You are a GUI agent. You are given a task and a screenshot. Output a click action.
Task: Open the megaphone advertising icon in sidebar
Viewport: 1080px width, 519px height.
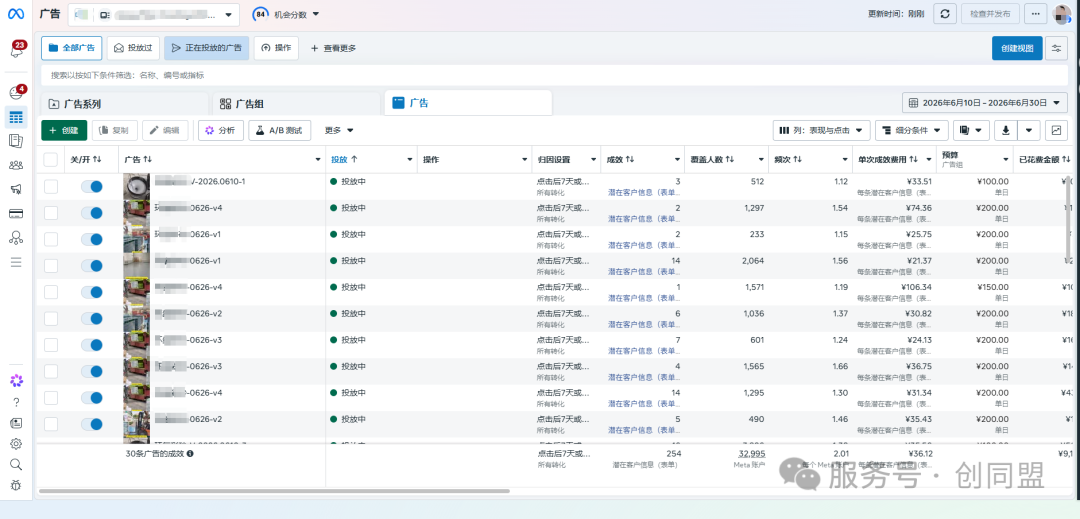16,189
